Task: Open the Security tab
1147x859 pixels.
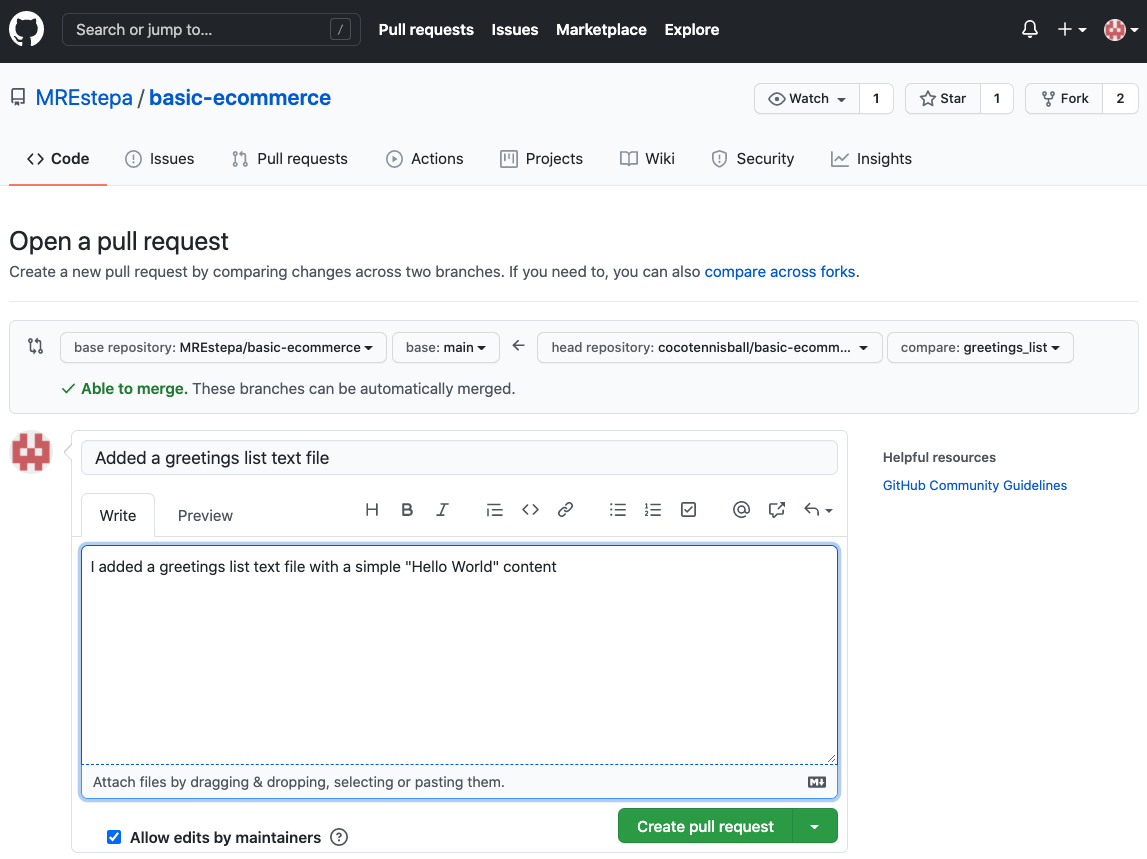Action: (753, 159)
